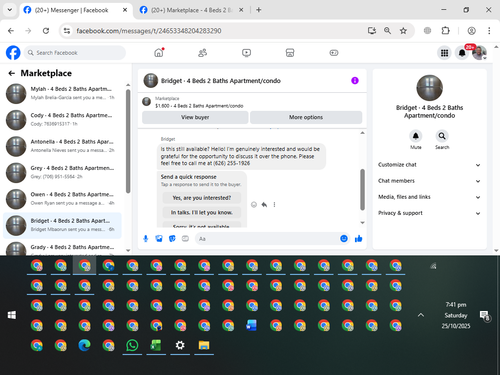This screenshot has height=375, width=500.
Task: Open the Marketplace storefront icon in navigation
Action: (290, 53)
